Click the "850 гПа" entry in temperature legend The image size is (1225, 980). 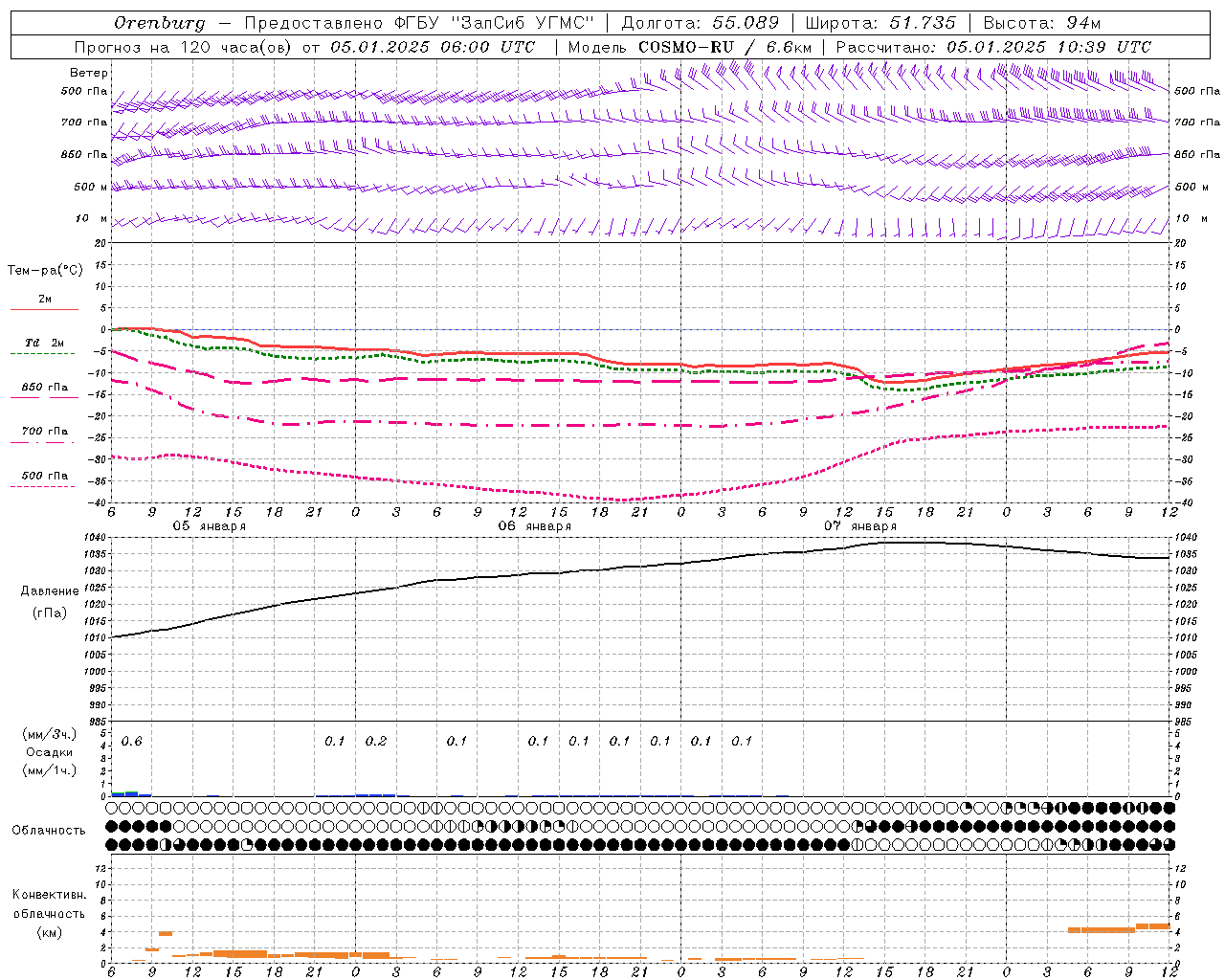point(45,388)
